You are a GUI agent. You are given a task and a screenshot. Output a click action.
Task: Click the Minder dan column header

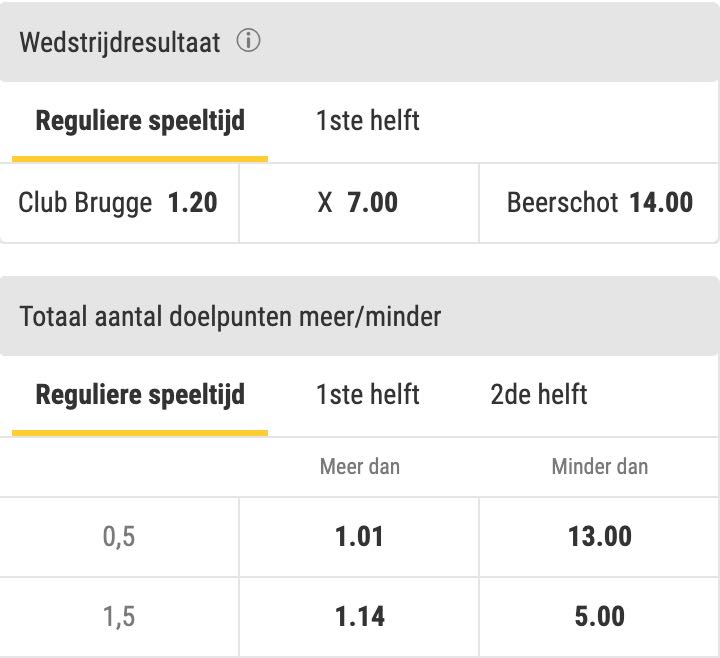pos(600,467)
